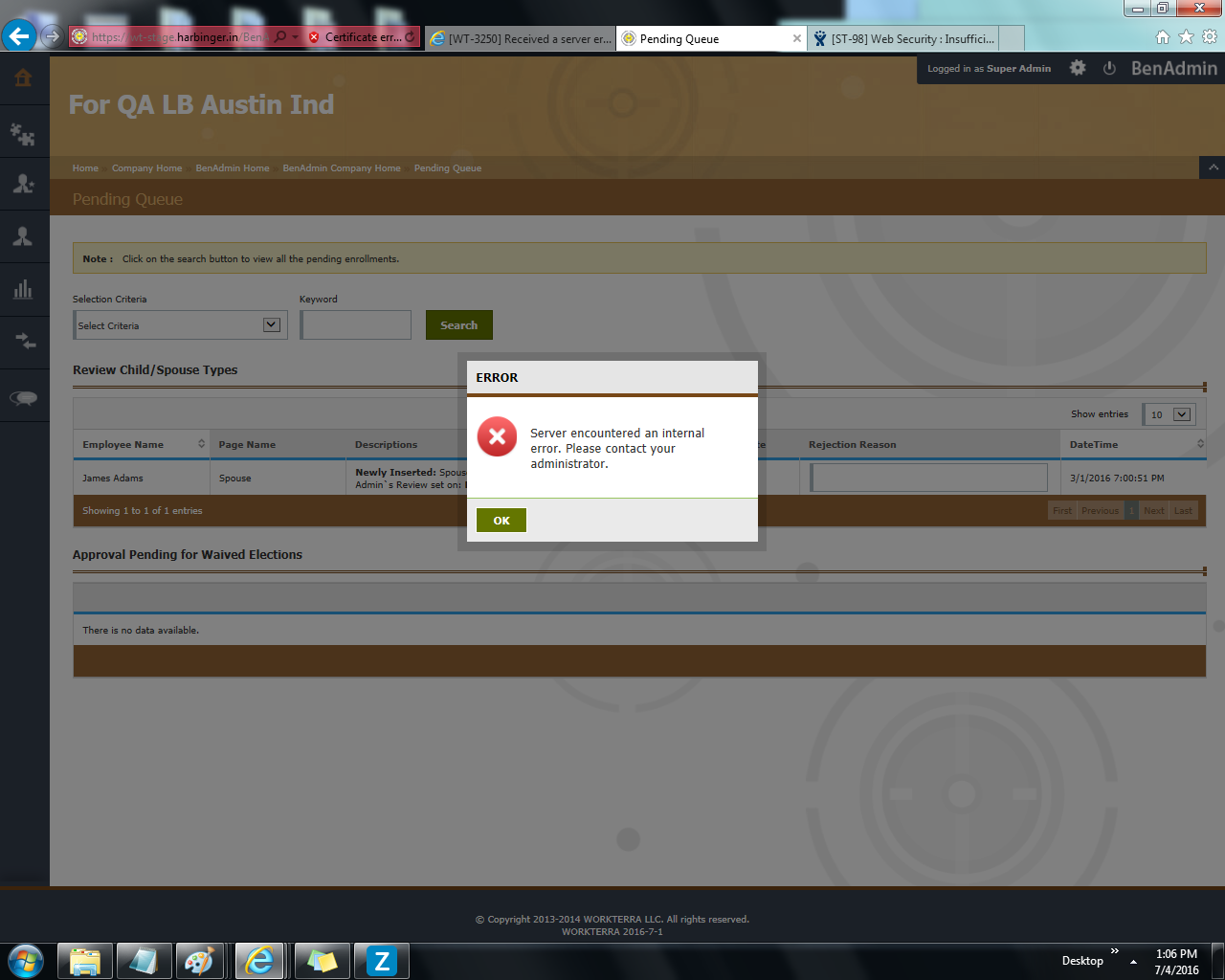This screenshot has height=980, width=1225.
Task: Click pagination page 1 button
Action: [x=1131, y=510]
